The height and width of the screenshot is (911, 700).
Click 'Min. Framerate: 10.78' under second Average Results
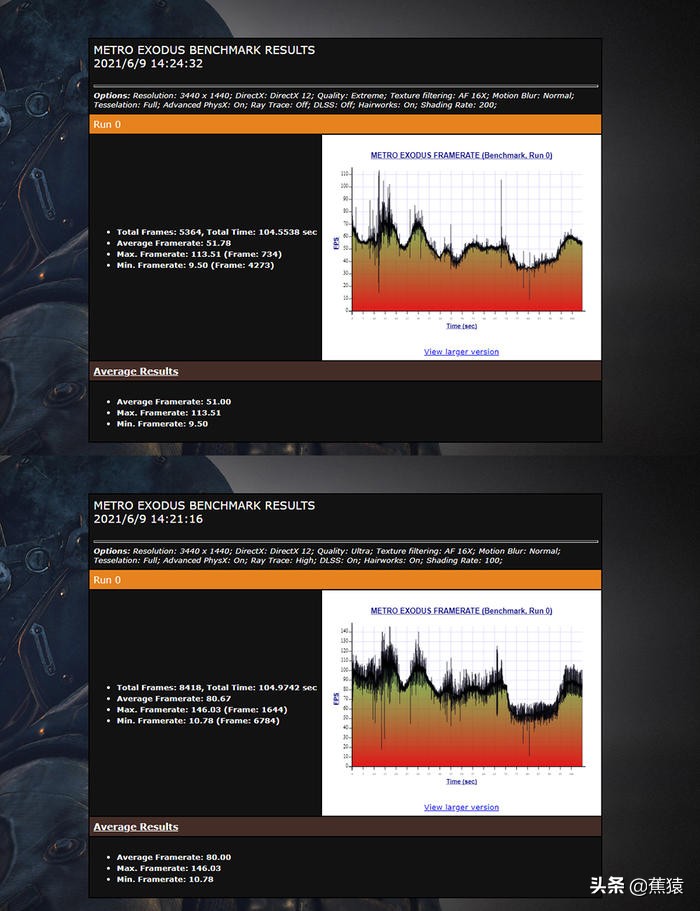(165, 879)
